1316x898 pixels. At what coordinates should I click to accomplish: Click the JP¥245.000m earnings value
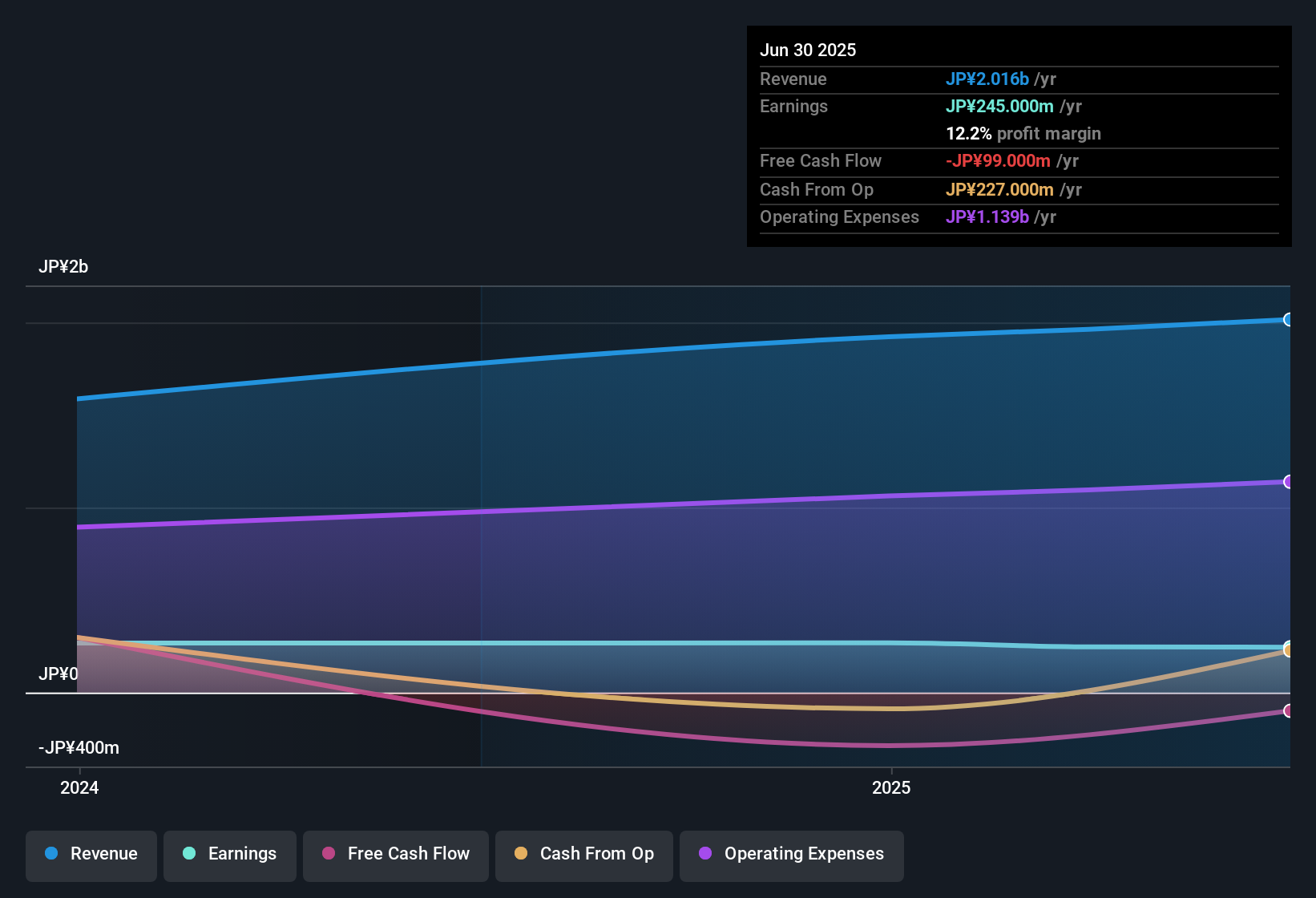click(x=999, y=107)
